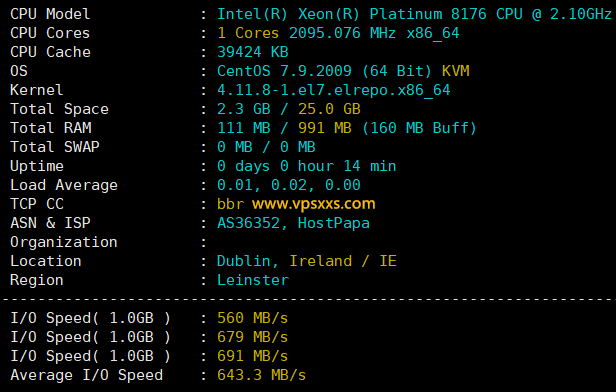Select the "bbr" TCP congestion value
Screen dimensions: 616x392
pos(230,204)
